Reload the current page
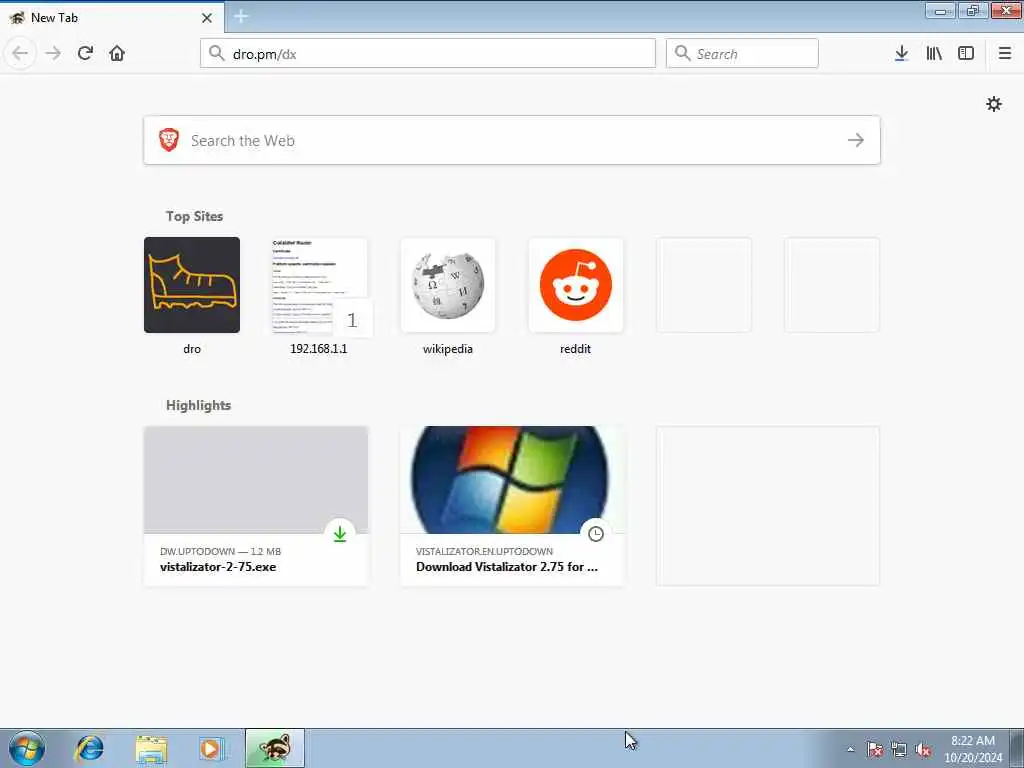 click(85, 53)
